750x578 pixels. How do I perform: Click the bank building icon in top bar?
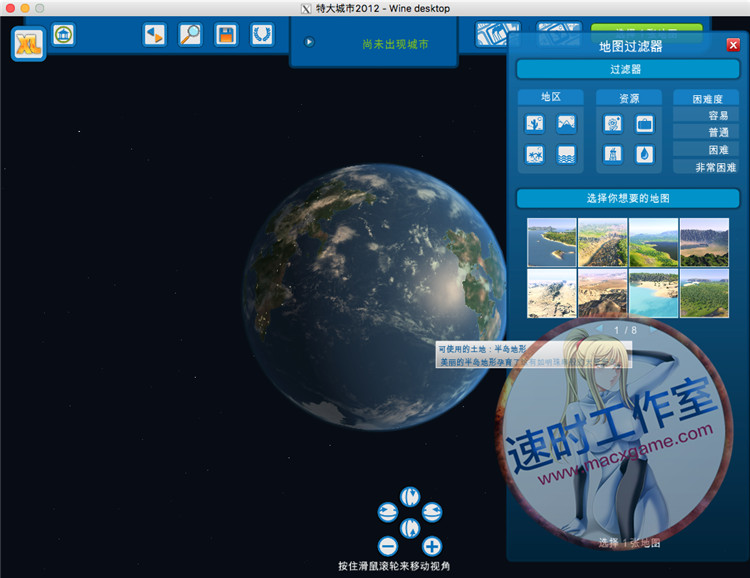[x=63, y=34]
